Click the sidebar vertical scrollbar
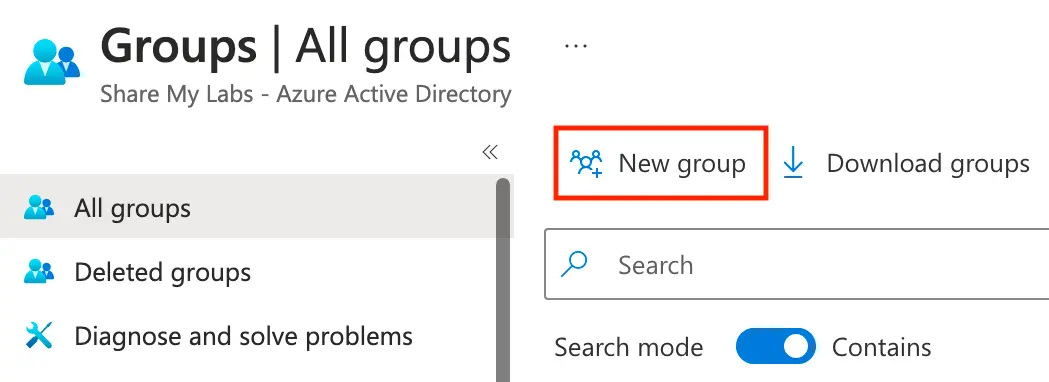Viewport: 1049px width, 382px height. [502, 280]
